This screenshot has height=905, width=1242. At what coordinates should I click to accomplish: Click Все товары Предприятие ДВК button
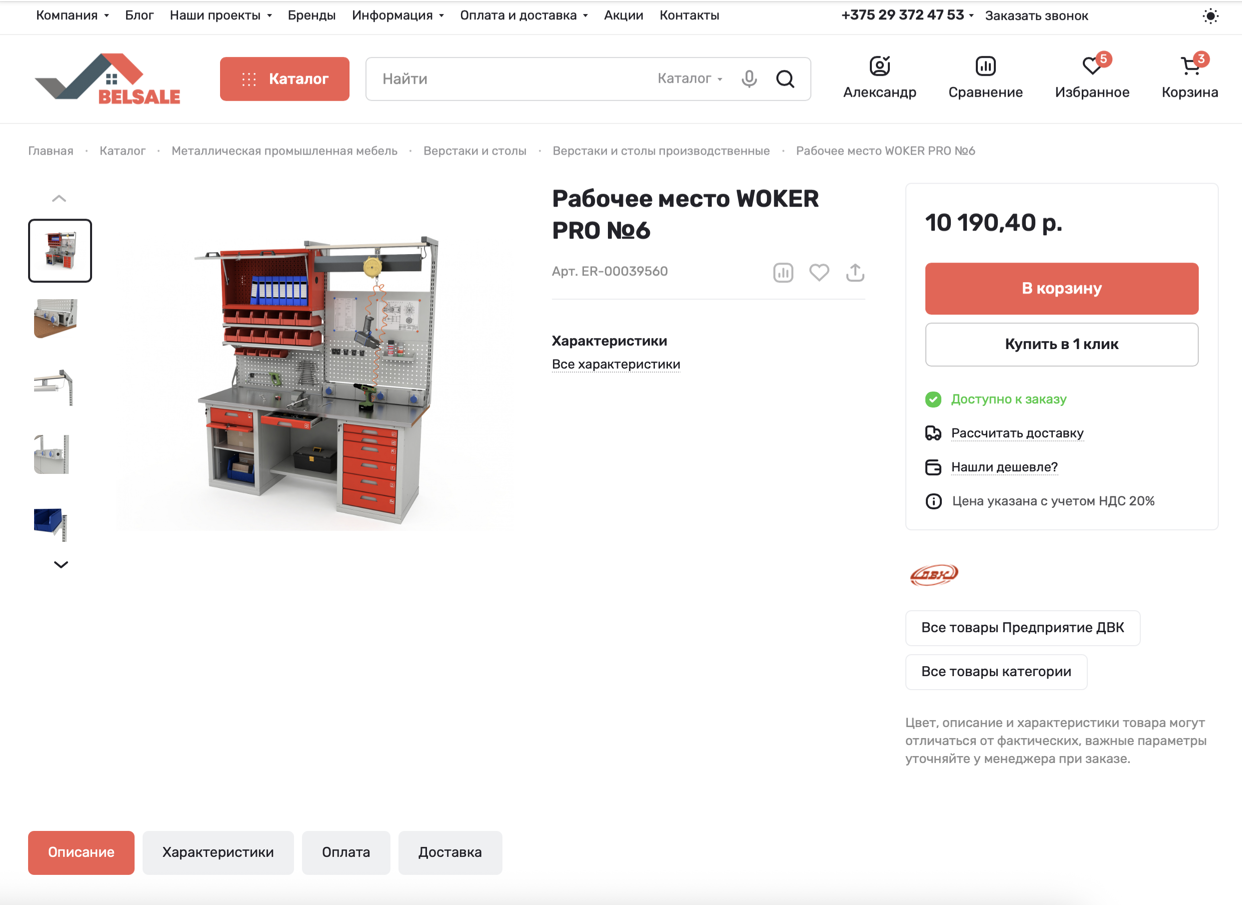tap(1022, 628)
